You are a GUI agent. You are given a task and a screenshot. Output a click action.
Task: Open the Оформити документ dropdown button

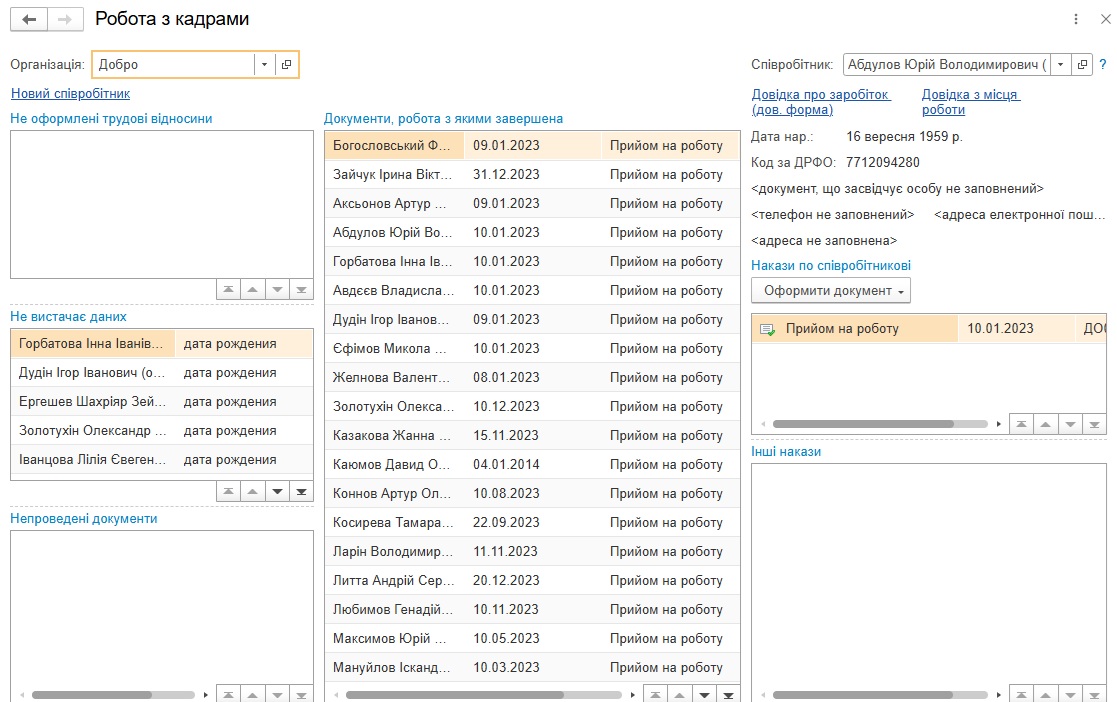click(831, 291)
